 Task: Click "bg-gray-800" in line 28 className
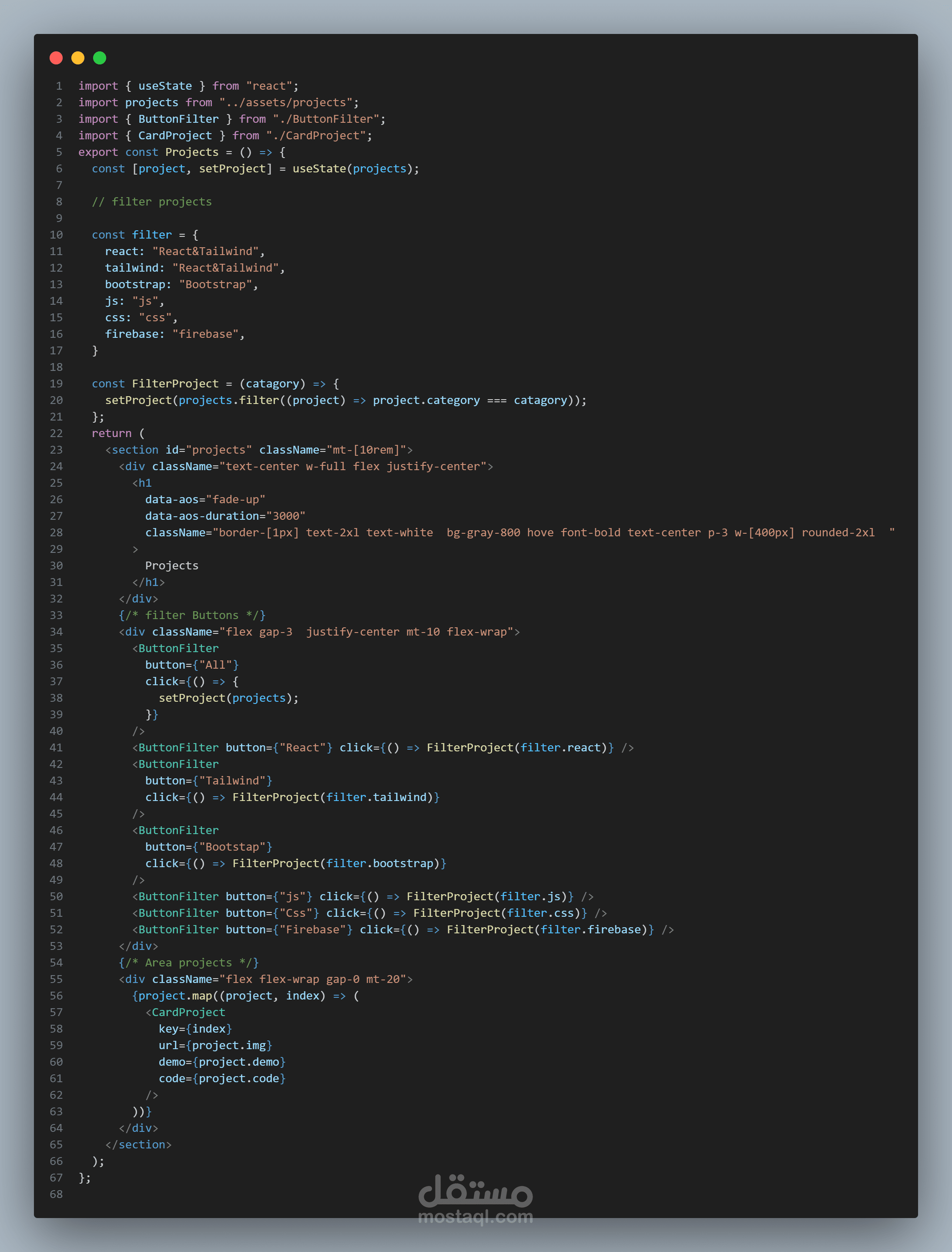point(483,532)
